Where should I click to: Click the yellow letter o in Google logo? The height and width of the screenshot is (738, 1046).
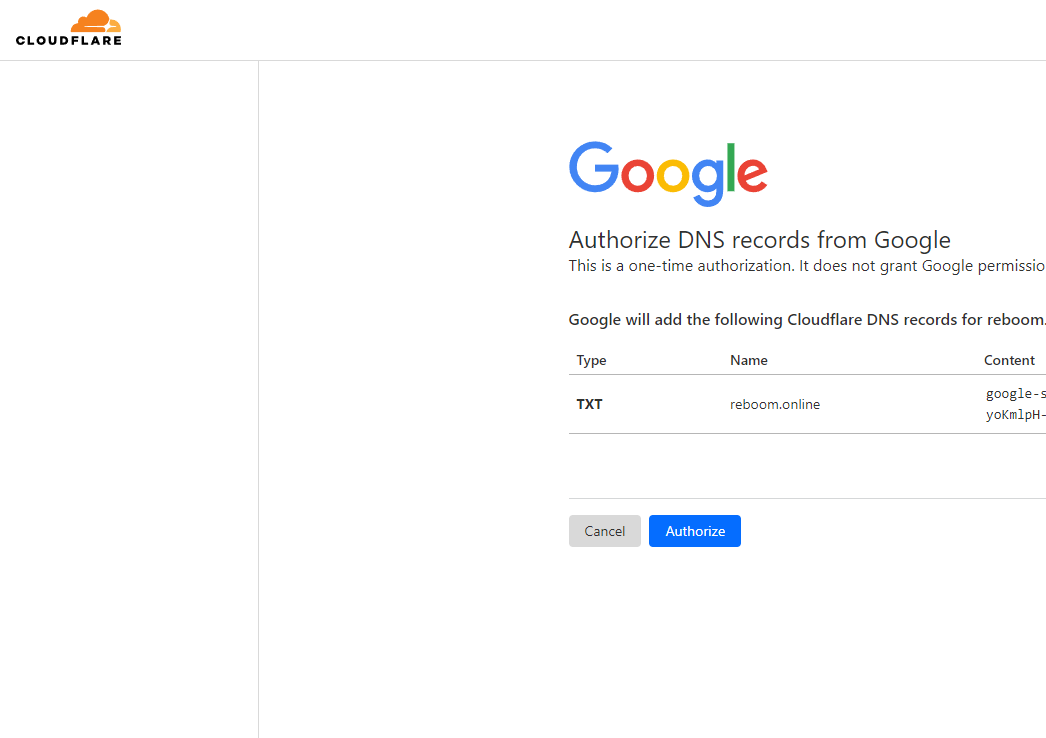(673, 174)
